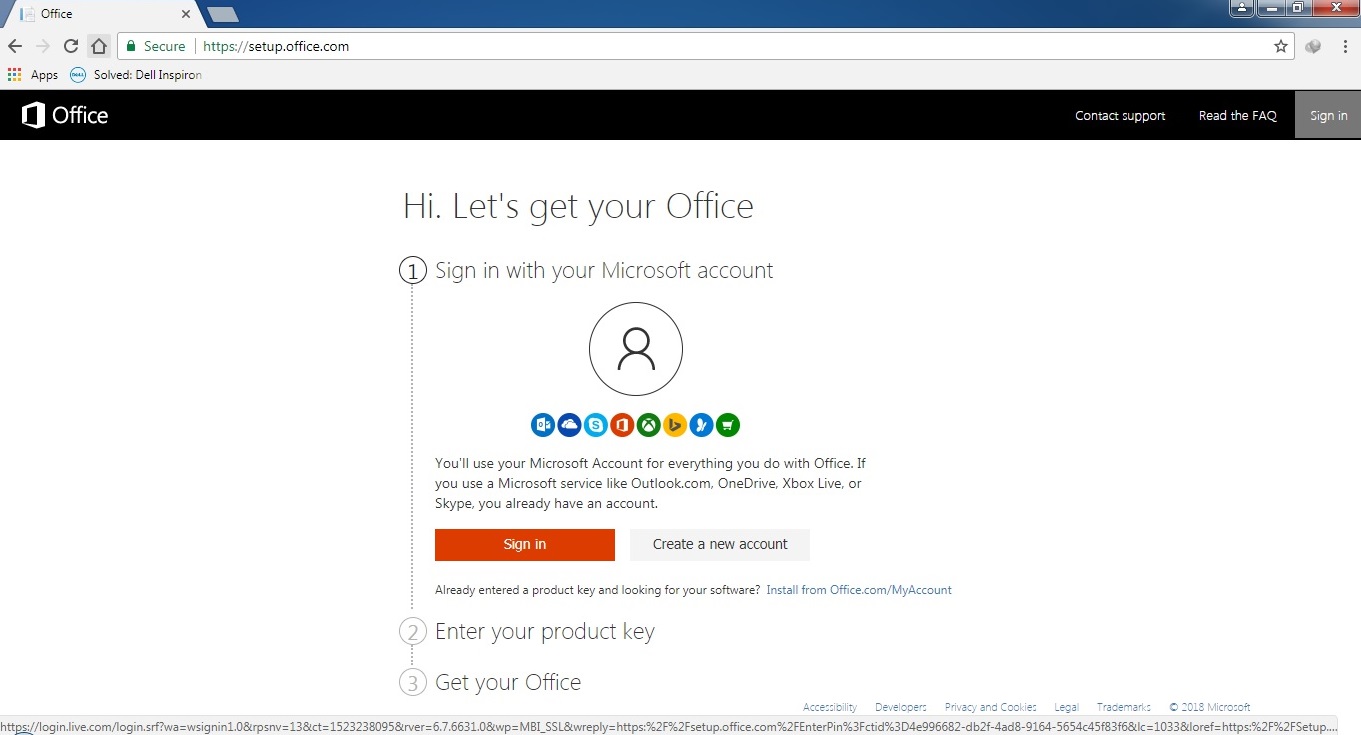The width and height of the screenshot is (1361, 735).
Task: Click the Skype service icon
Action: click(596, 425)
